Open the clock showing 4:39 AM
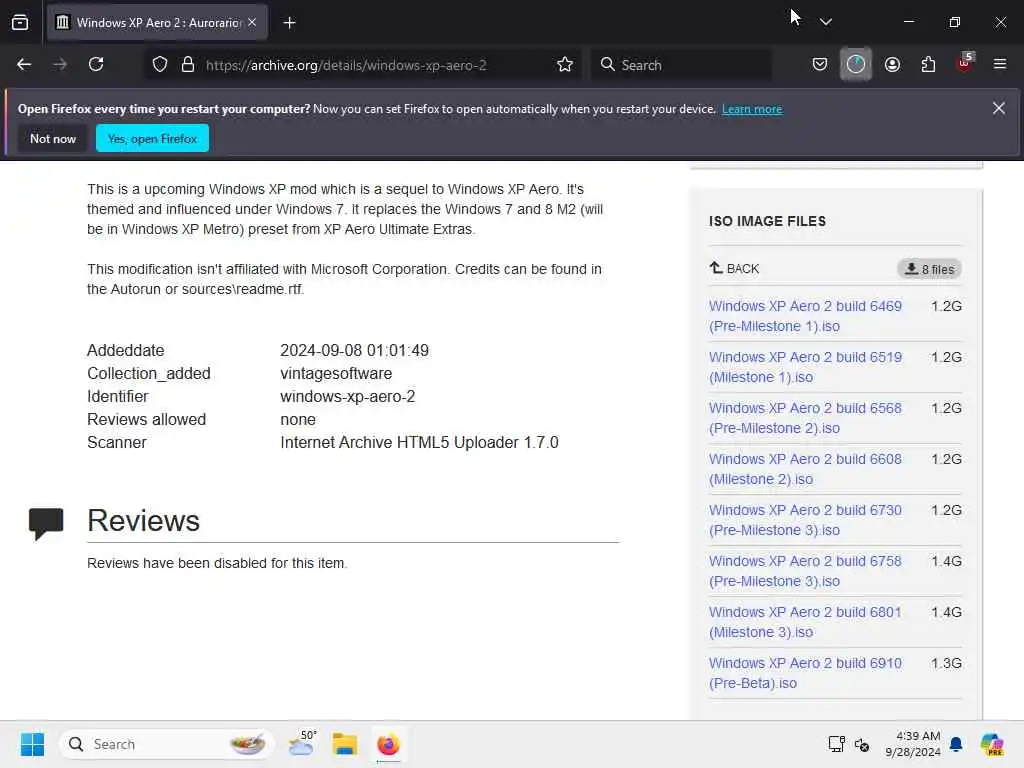Screen dimensions: 1024x768 tap(912, 744)
